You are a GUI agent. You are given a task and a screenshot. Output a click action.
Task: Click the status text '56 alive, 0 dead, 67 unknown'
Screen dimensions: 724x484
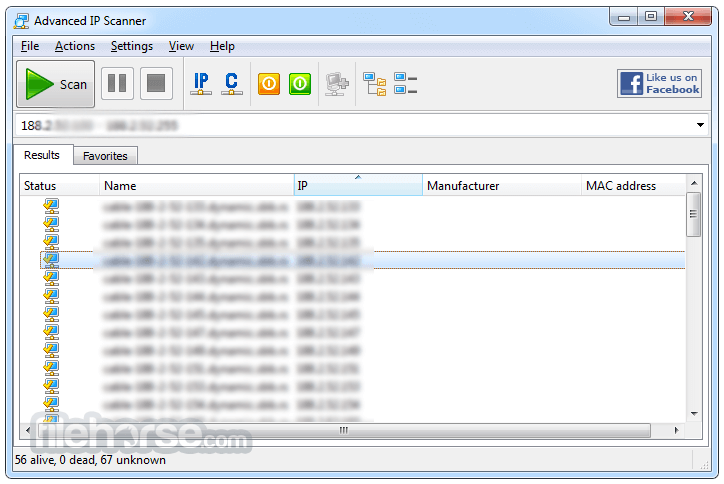90,460
